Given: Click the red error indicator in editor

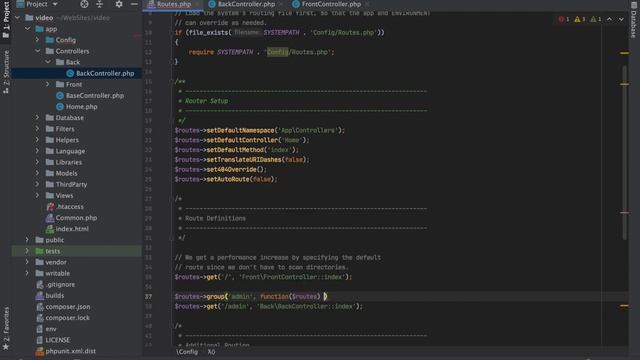Looking at the screenshot, I should (x=564, y=19).
